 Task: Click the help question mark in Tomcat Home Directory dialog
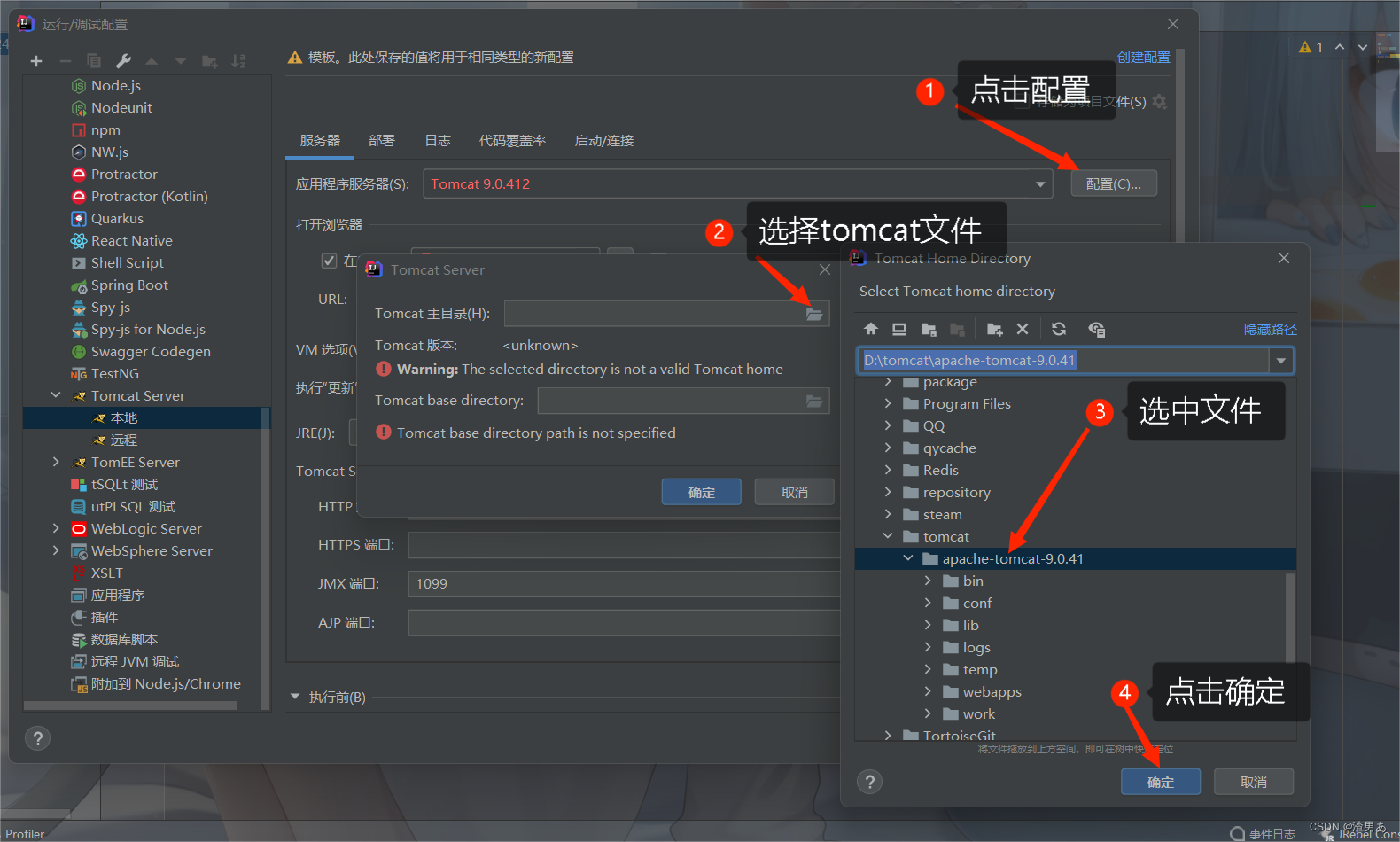tap(869, 782)
